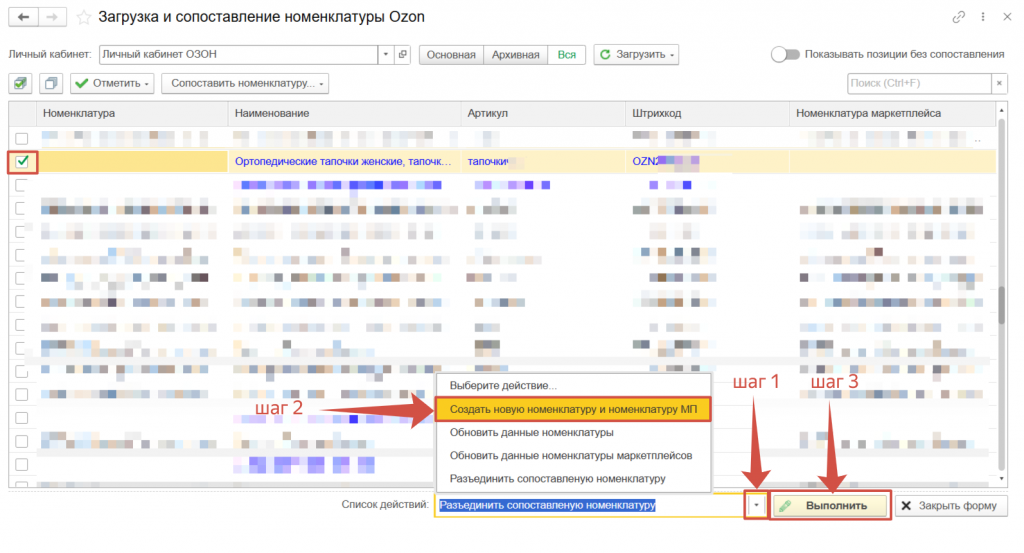The height and width of the screenshot is (553, 1024).
Task: Click the check-all rows toolbar icon
Action: pyautogui.click(x=22, y=83)
